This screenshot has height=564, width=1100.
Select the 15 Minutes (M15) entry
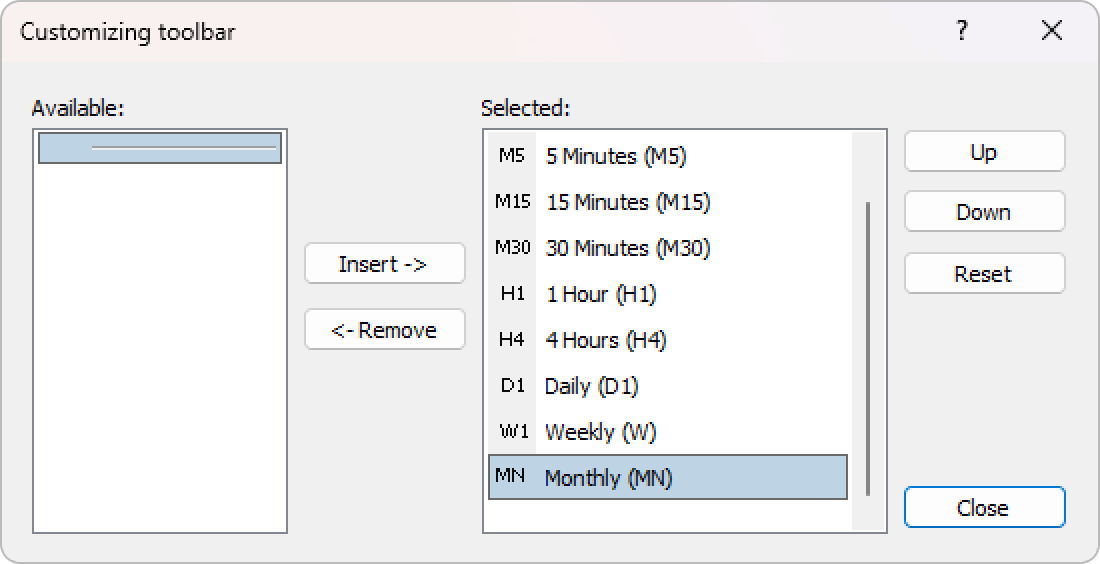pyautogui.click(x=668, y=201)
